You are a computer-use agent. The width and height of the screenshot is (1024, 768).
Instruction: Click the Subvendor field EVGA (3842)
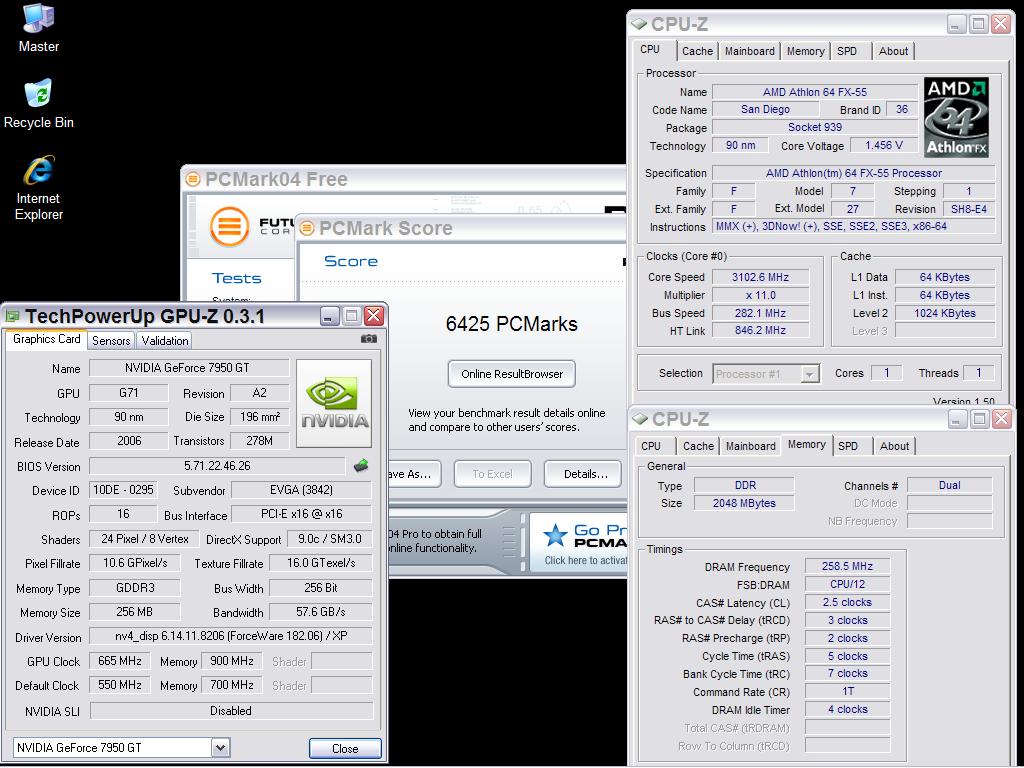301,490
